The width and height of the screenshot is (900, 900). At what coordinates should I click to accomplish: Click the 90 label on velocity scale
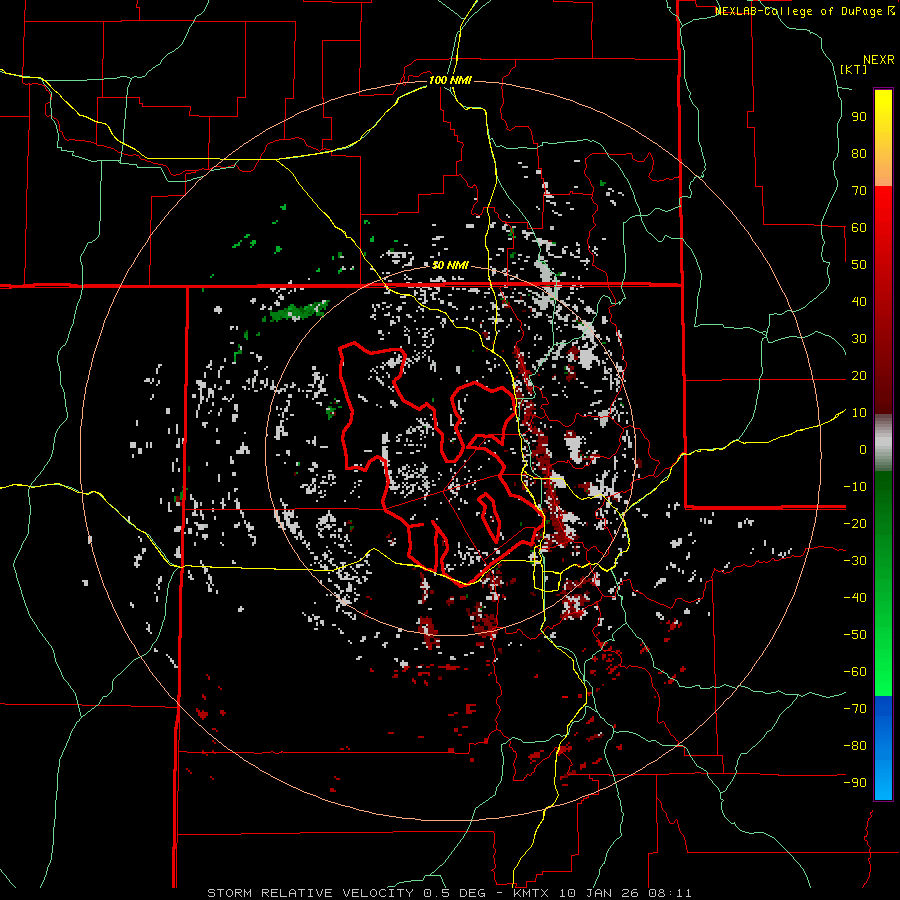[858, 116]
